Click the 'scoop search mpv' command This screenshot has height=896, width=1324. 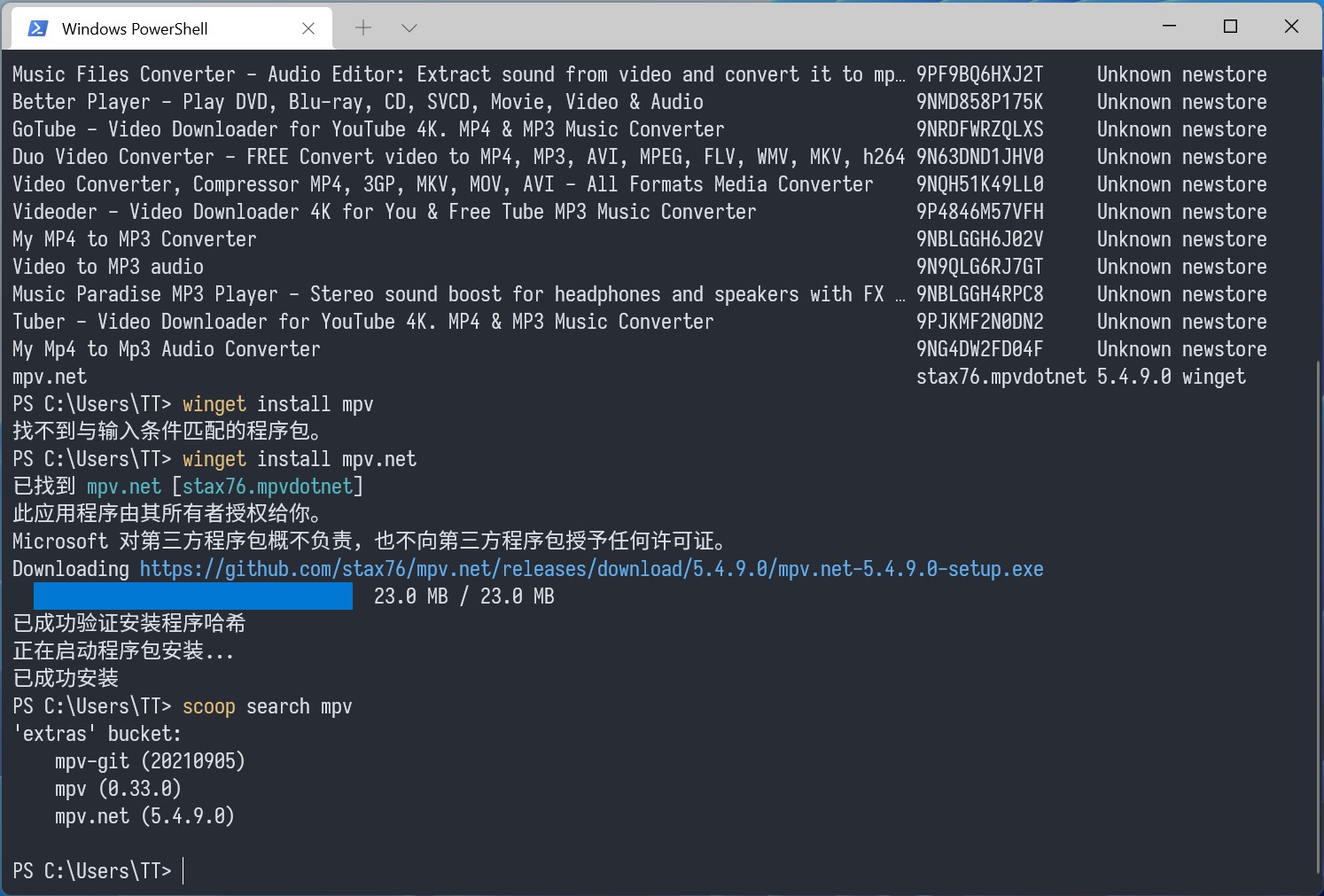click(x=268, y=706)
